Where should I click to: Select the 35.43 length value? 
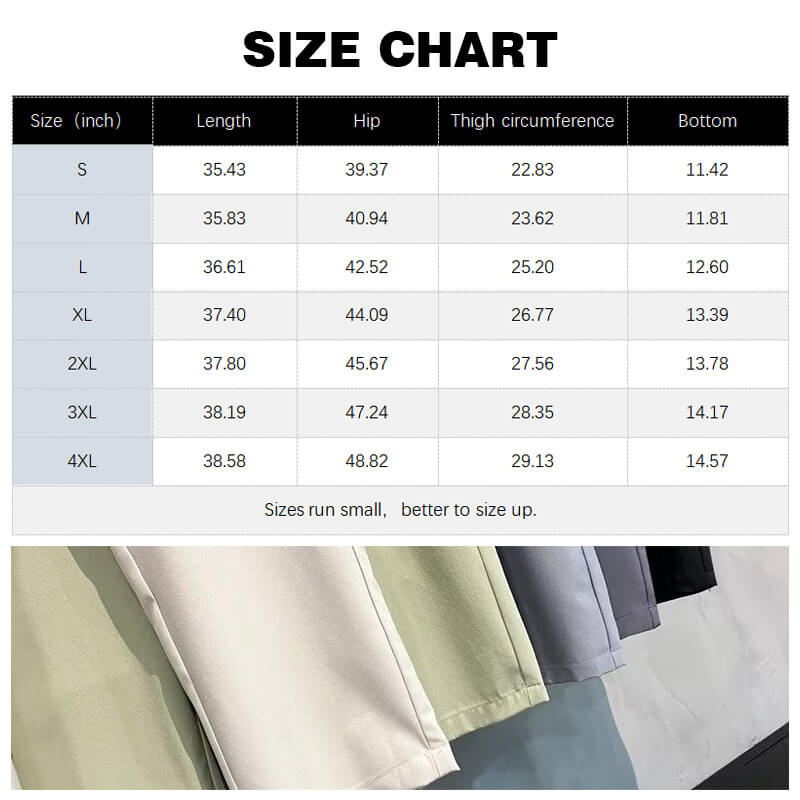pos(224,170)
